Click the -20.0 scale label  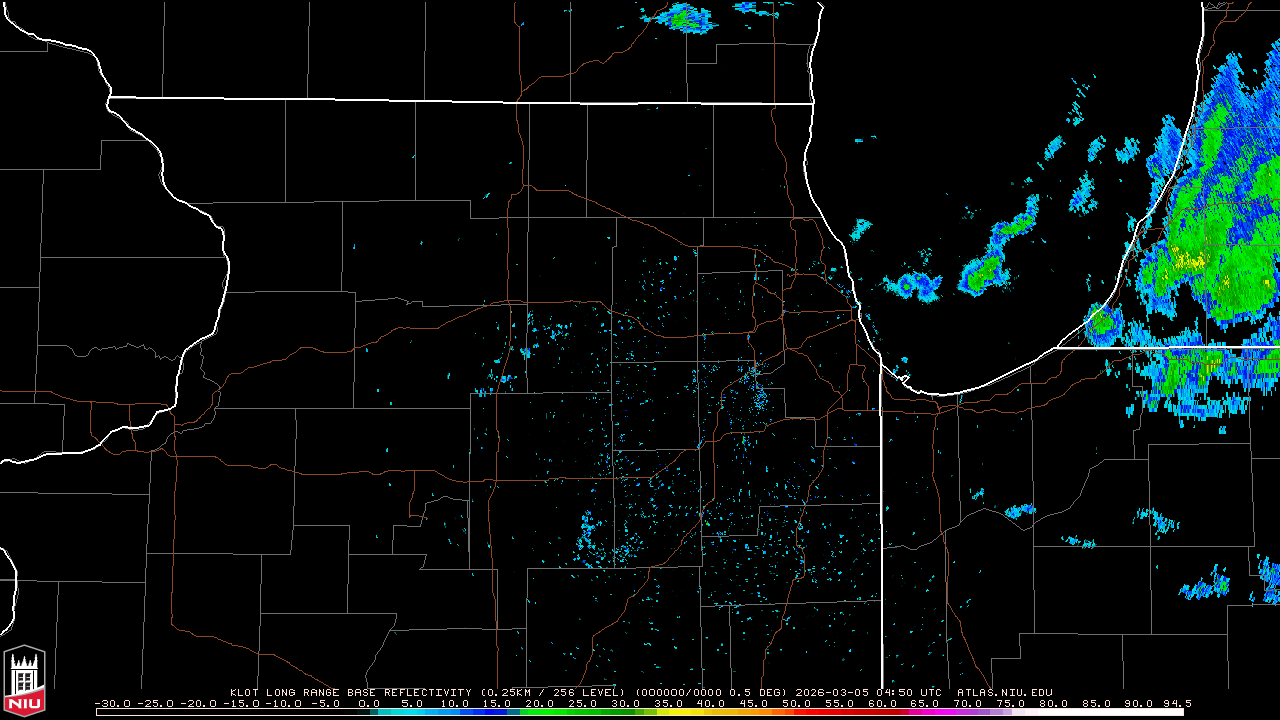point(198,703)
